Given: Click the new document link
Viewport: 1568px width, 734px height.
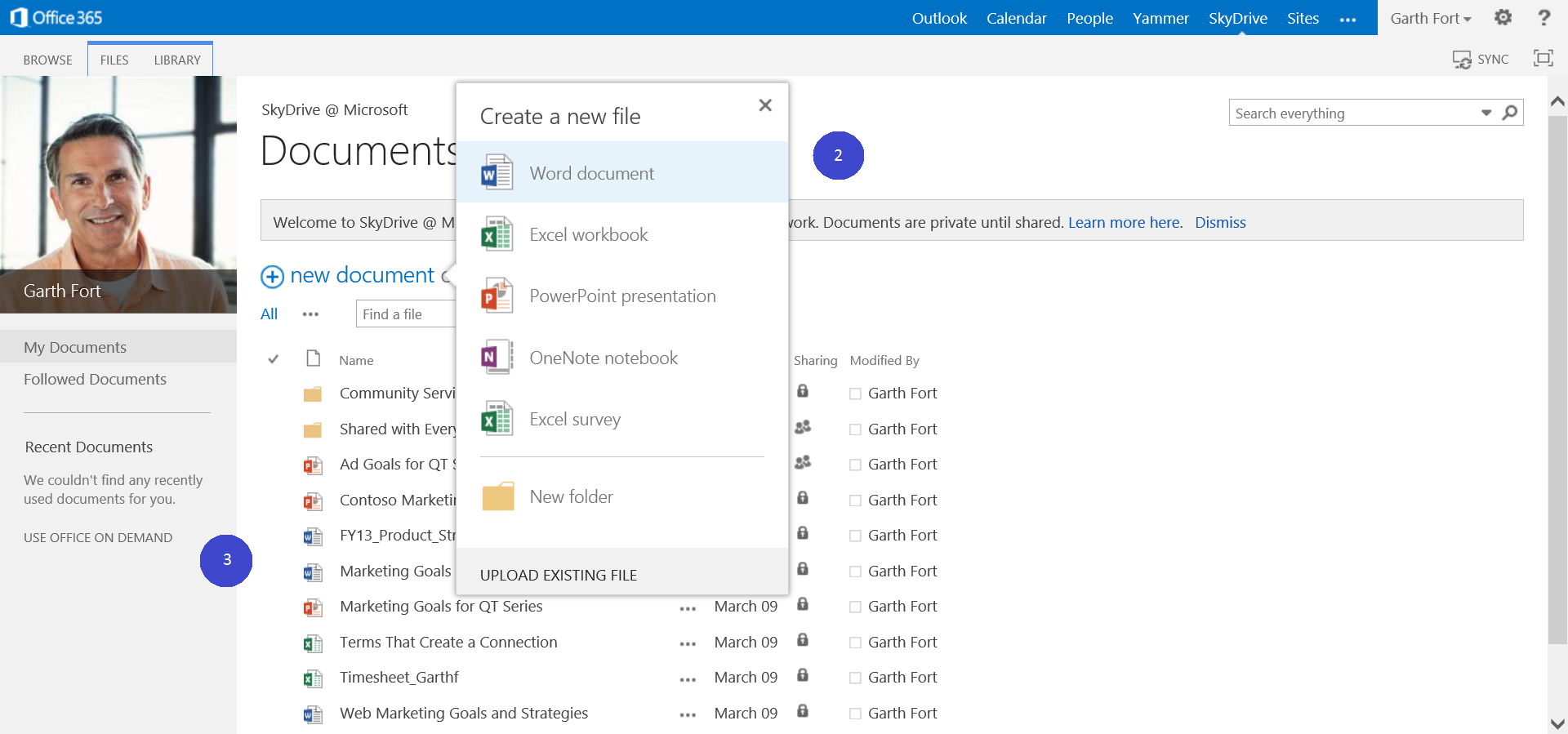Looking at the screenshot, I should (362, 275).
